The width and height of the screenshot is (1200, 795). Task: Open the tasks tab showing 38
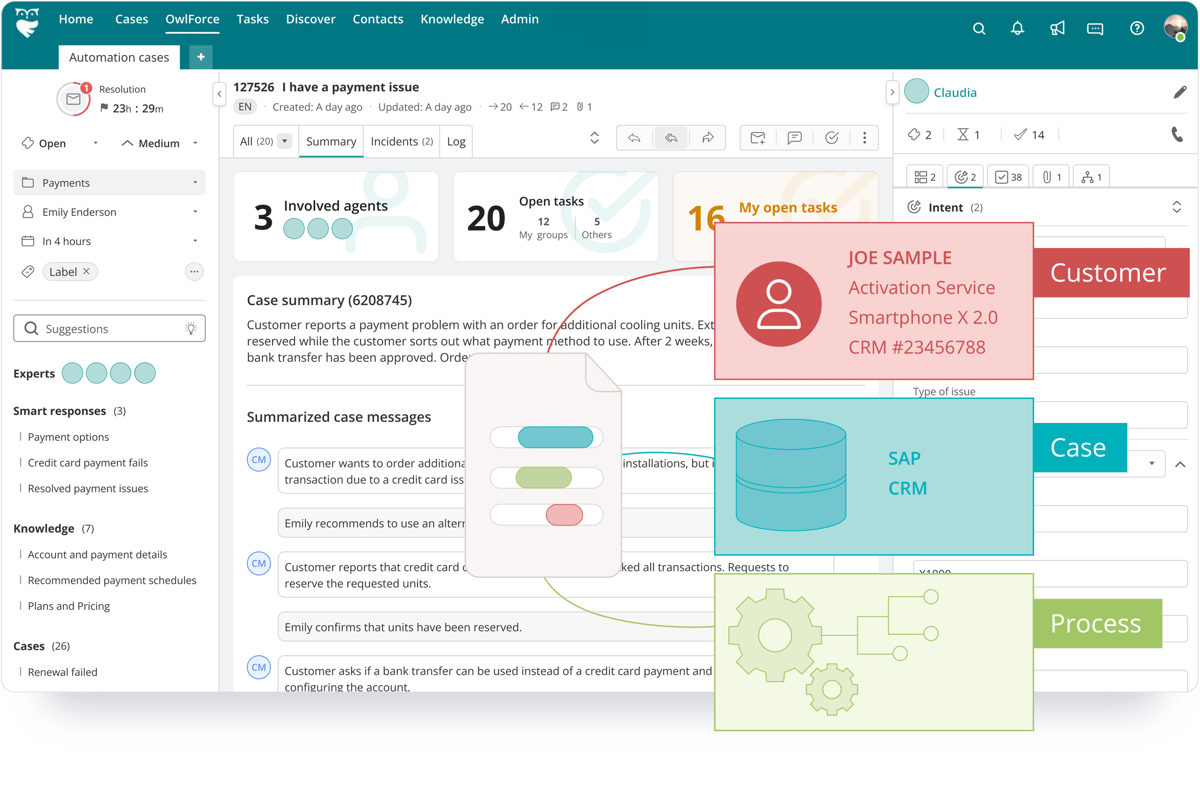pos(1008,177)
